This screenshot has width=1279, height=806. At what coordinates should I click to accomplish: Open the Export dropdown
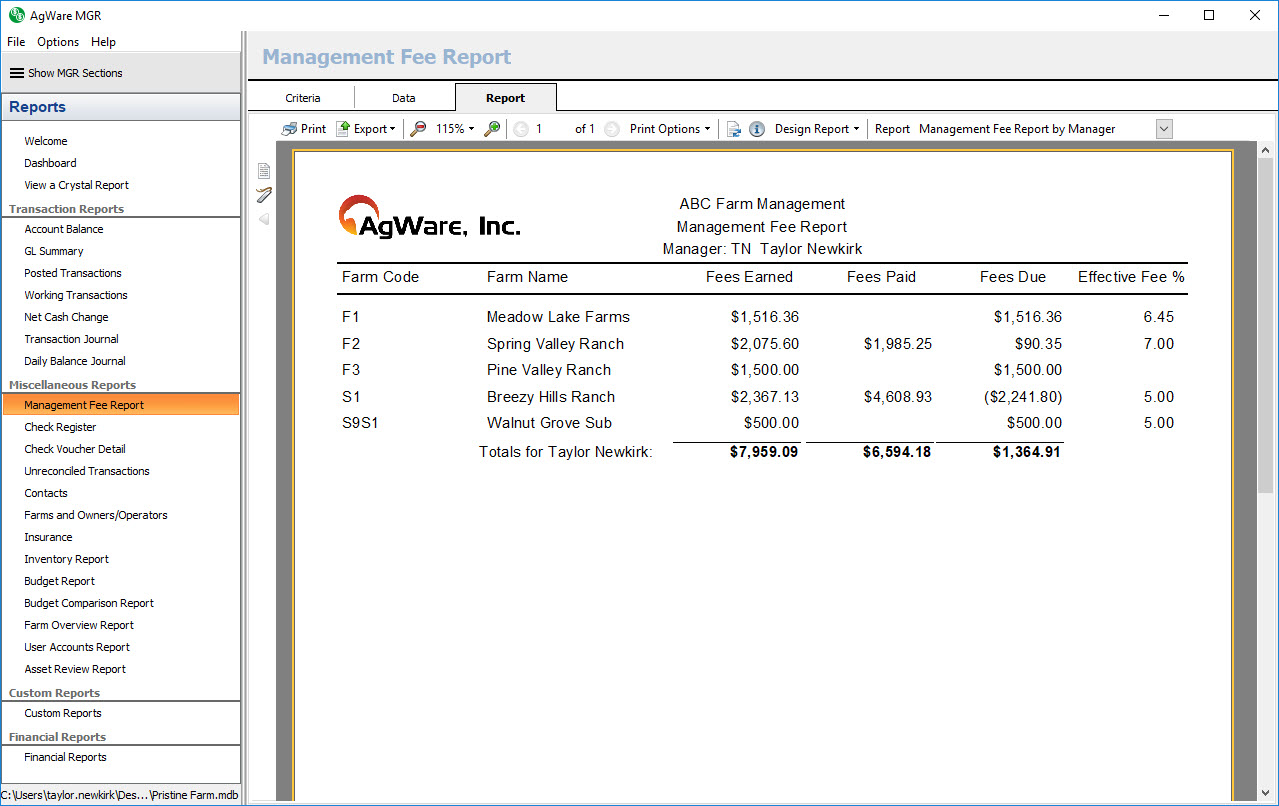pyautogui.click(x=367, y=129)
